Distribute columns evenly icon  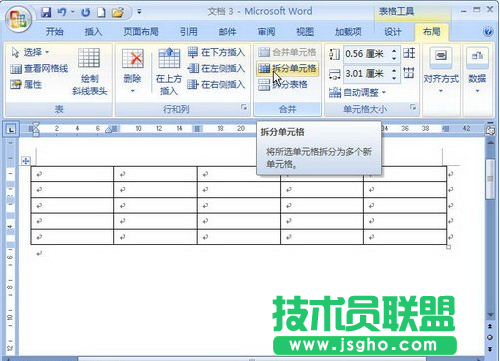[x=409, y=73]
